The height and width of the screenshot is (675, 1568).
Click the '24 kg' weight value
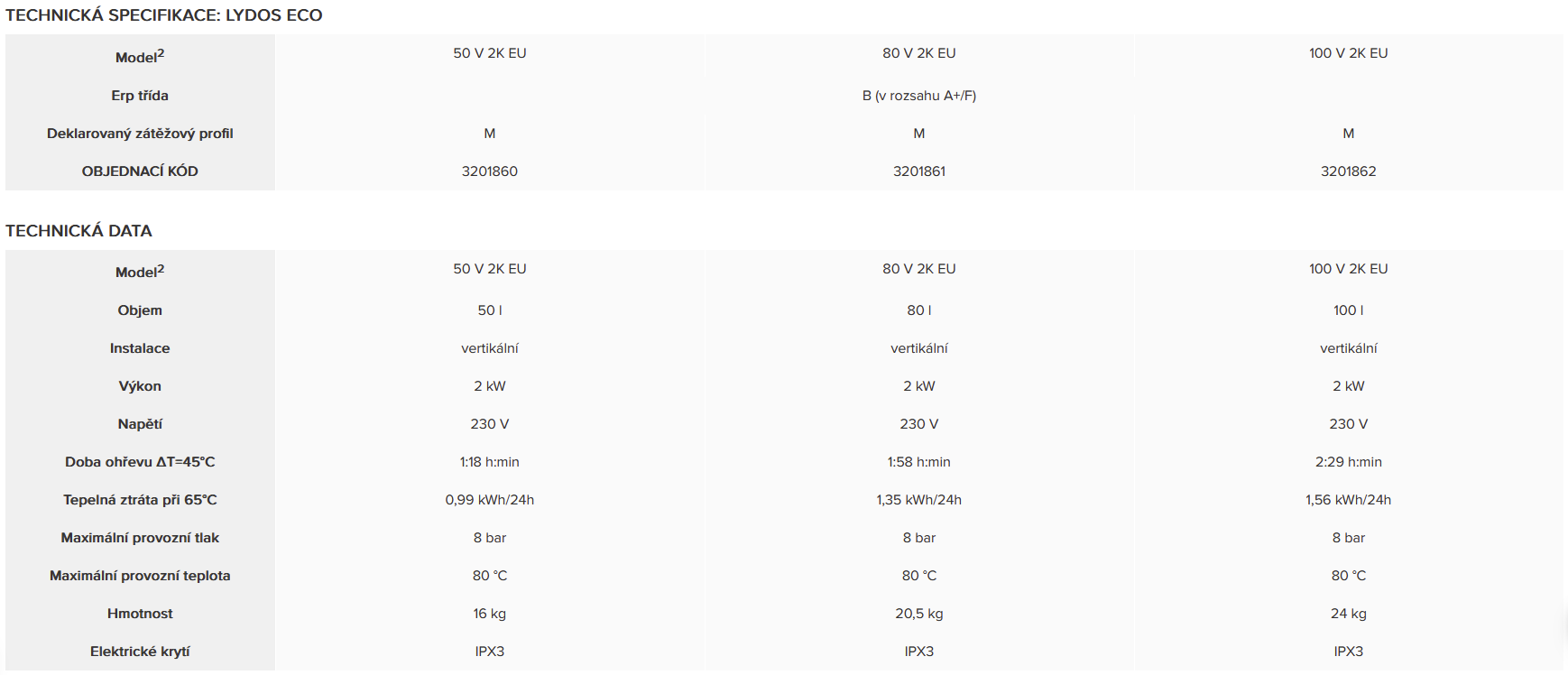click(1348, 614)
